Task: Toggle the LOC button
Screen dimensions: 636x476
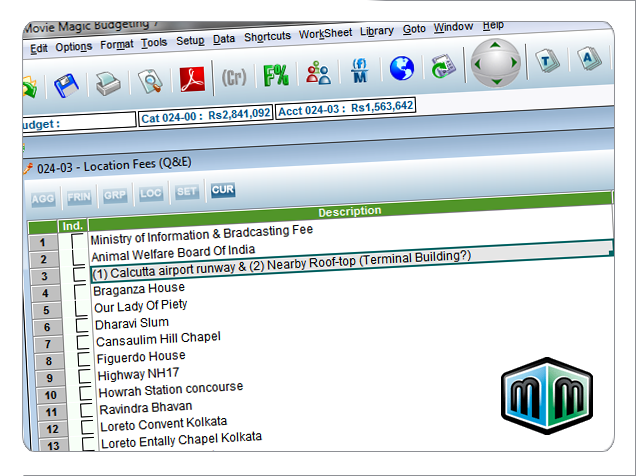Action: tap(151, 193)
